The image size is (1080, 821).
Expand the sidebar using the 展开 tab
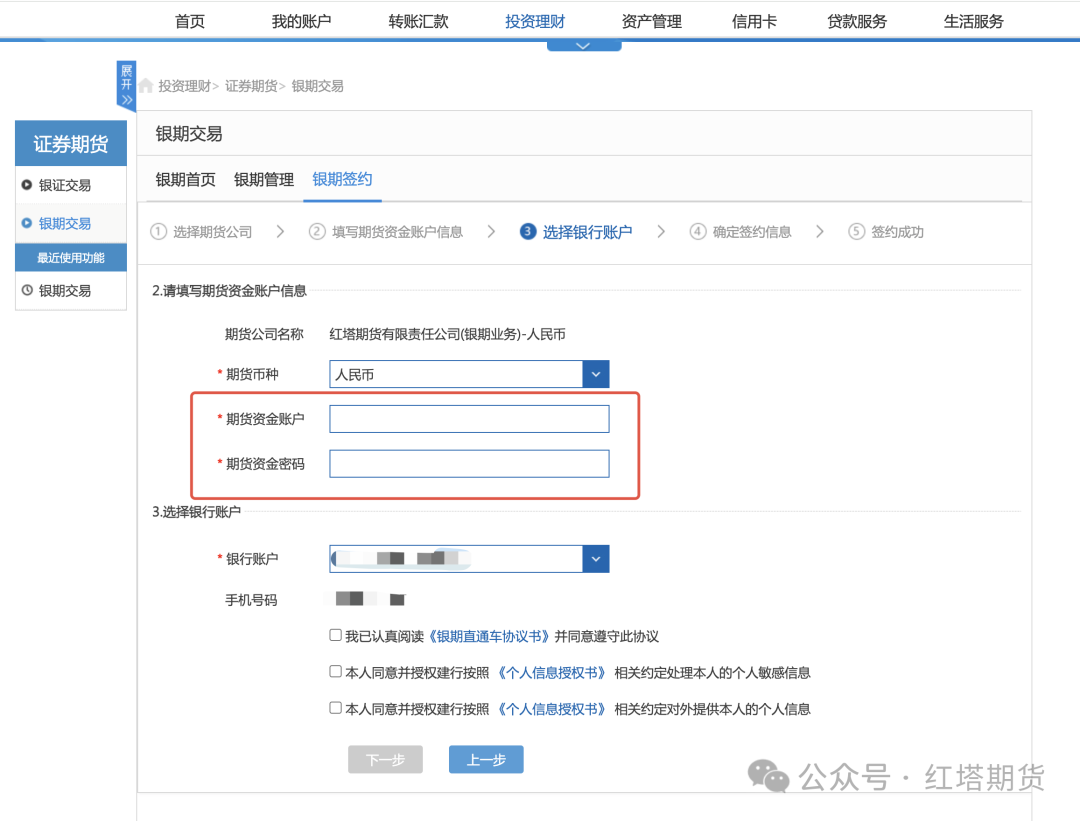[125, 84]
